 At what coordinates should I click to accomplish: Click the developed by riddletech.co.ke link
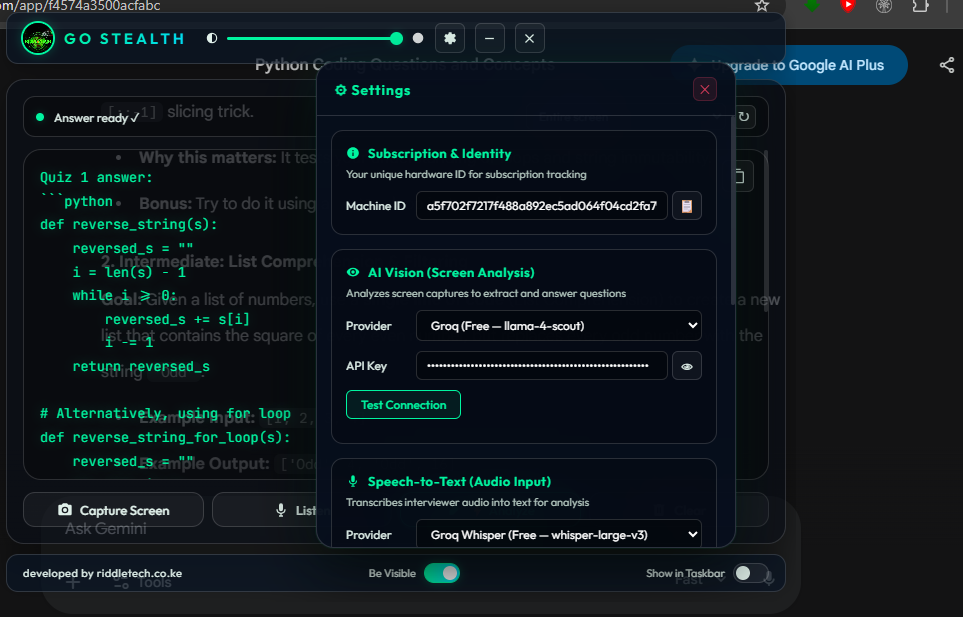point(103,573)
